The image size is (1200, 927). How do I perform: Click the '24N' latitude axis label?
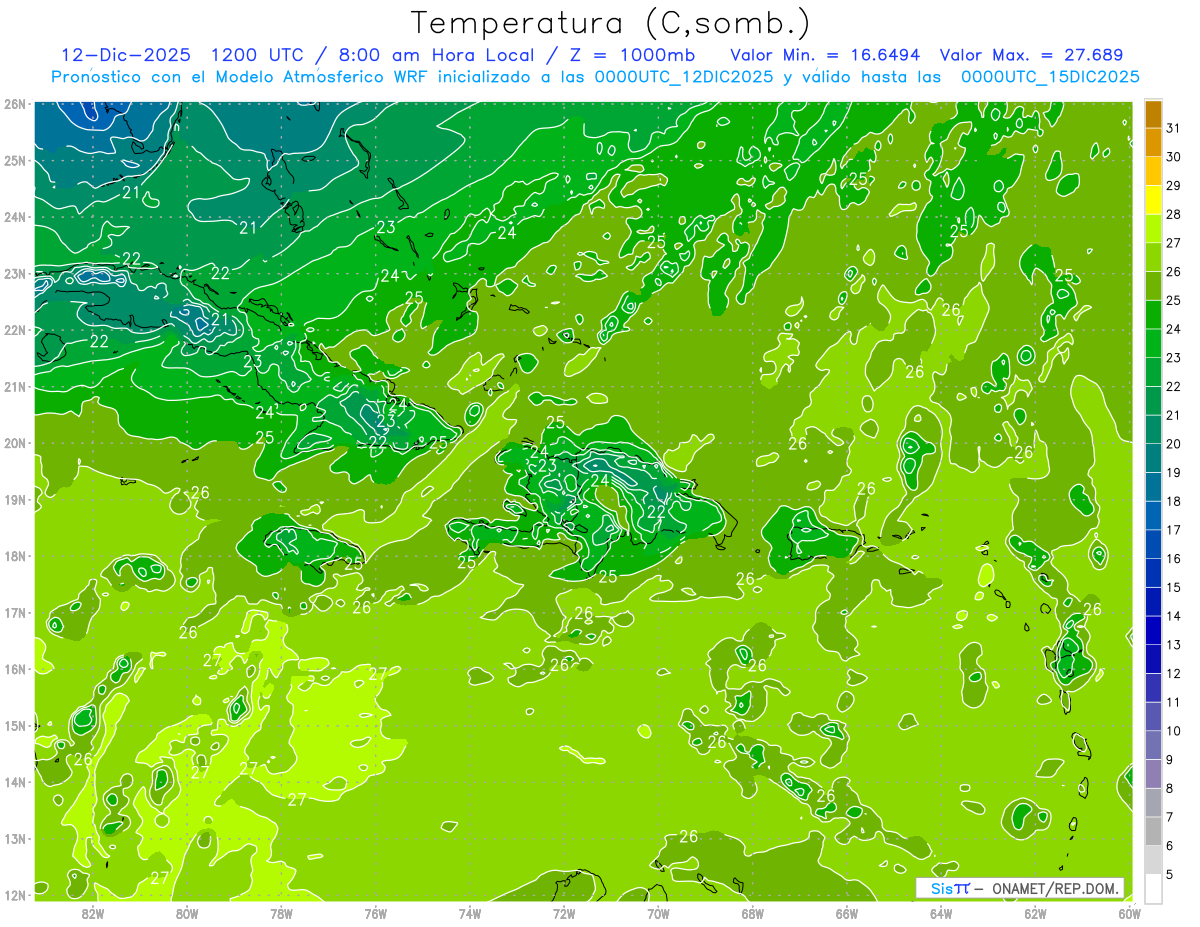(14, 217)
